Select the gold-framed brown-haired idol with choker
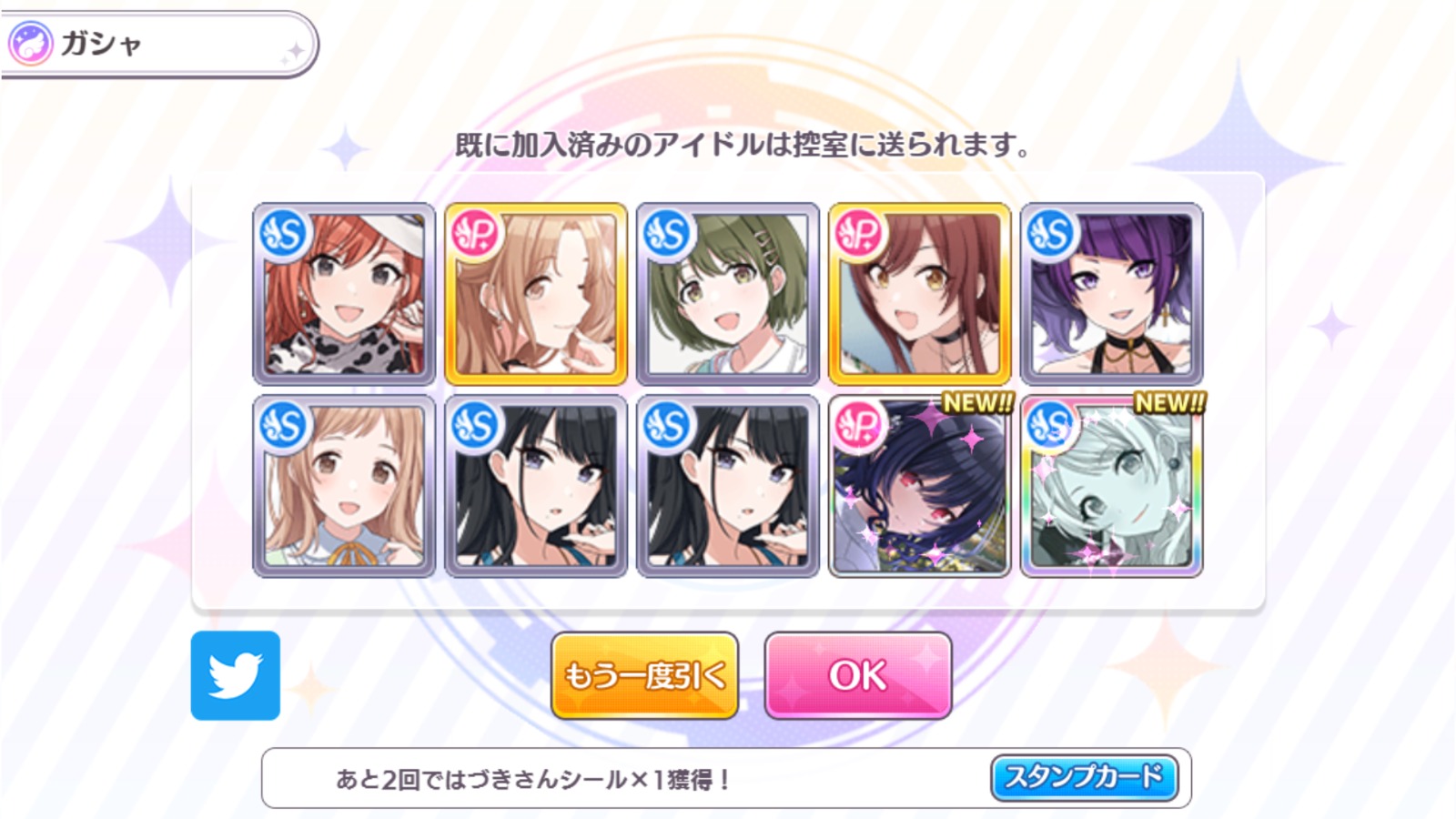This screenshot has width=1456, height=819. tap(920, 294)
